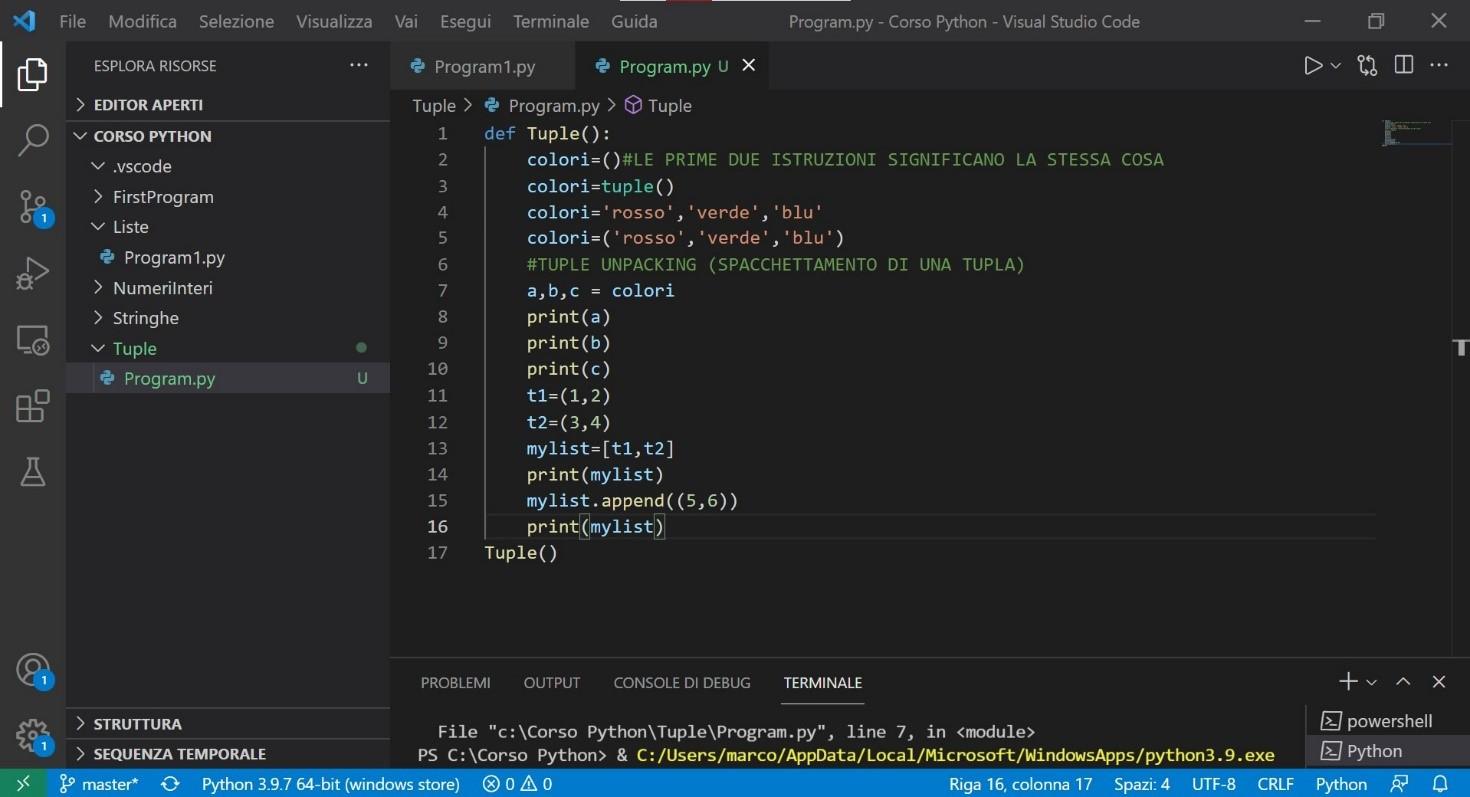Screen dimensions: 1470x797
Task: Open the Visualizza menu
Action: 334,21
